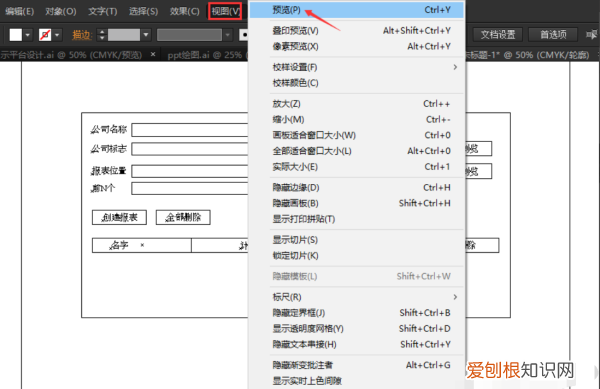Viewport: 600px width, 389px height.
Task: Select 显示实时上色间隙 entry
Action: coord(356,381)
